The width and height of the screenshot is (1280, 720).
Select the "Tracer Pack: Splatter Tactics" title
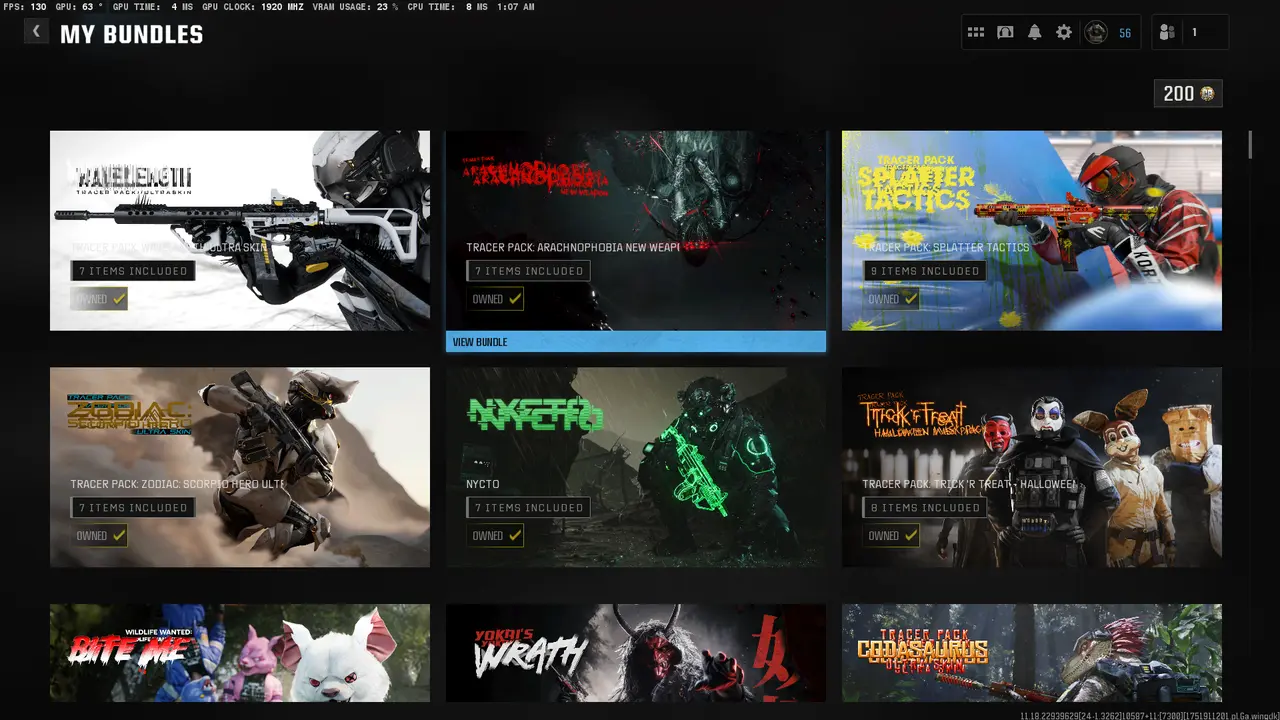point(946,247)
